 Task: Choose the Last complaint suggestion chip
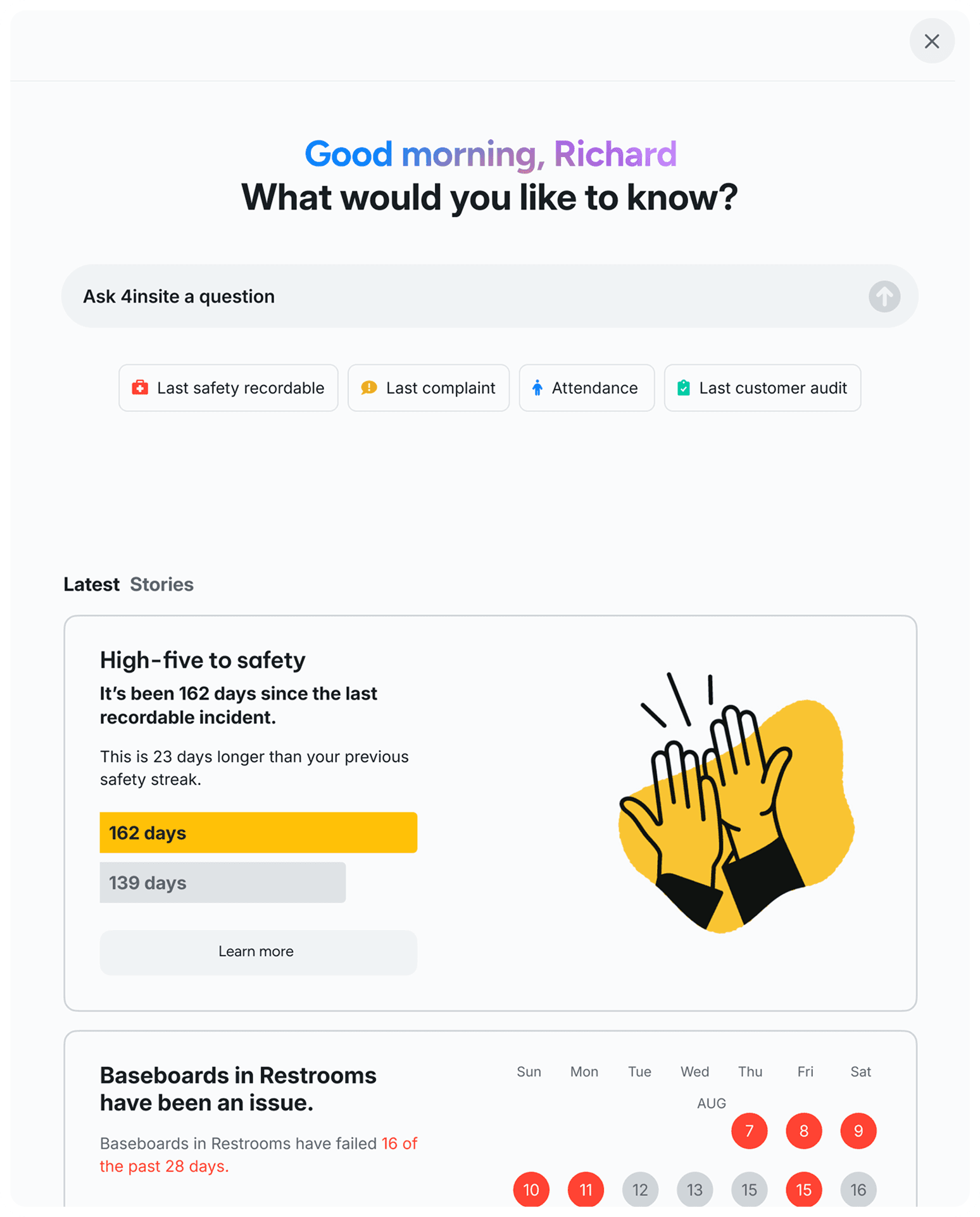429,388
